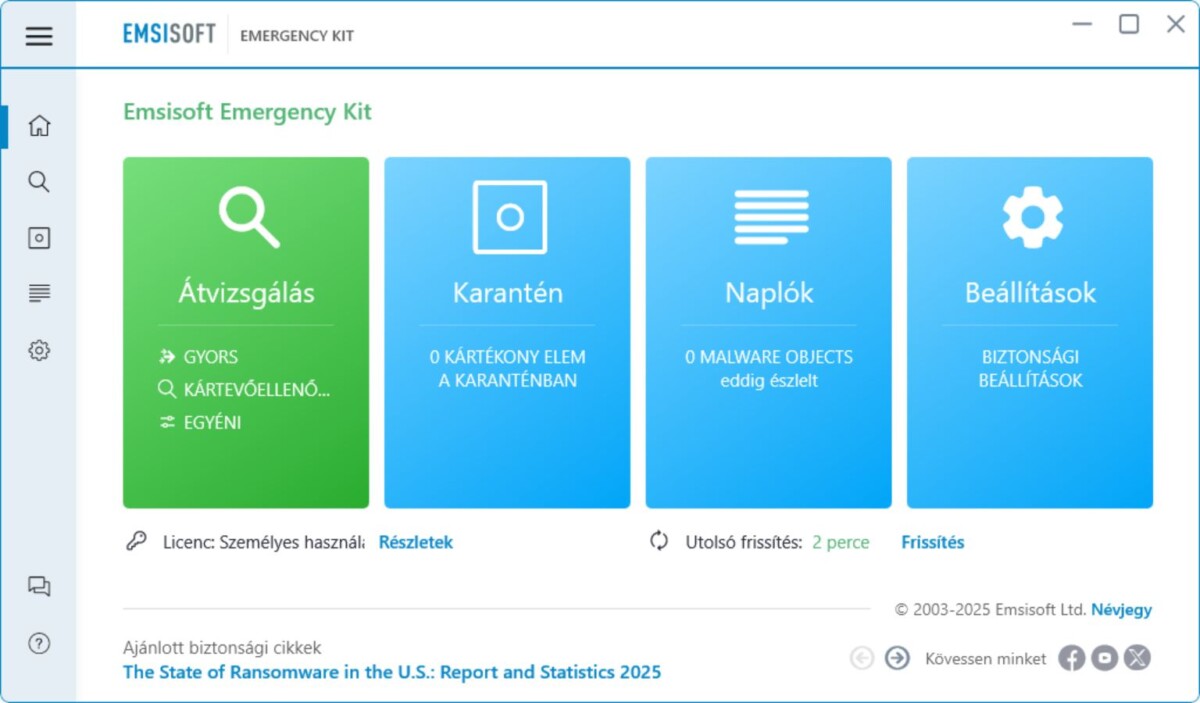Select the Home icon in the sidebar
The width and height of the screenshot is (1200, 703).
tap(39, 126)
